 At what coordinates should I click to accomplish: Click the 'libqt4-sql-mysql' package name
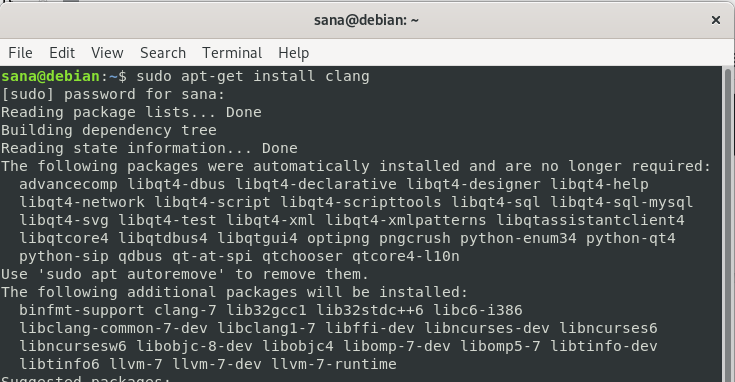tap(621, 202)
